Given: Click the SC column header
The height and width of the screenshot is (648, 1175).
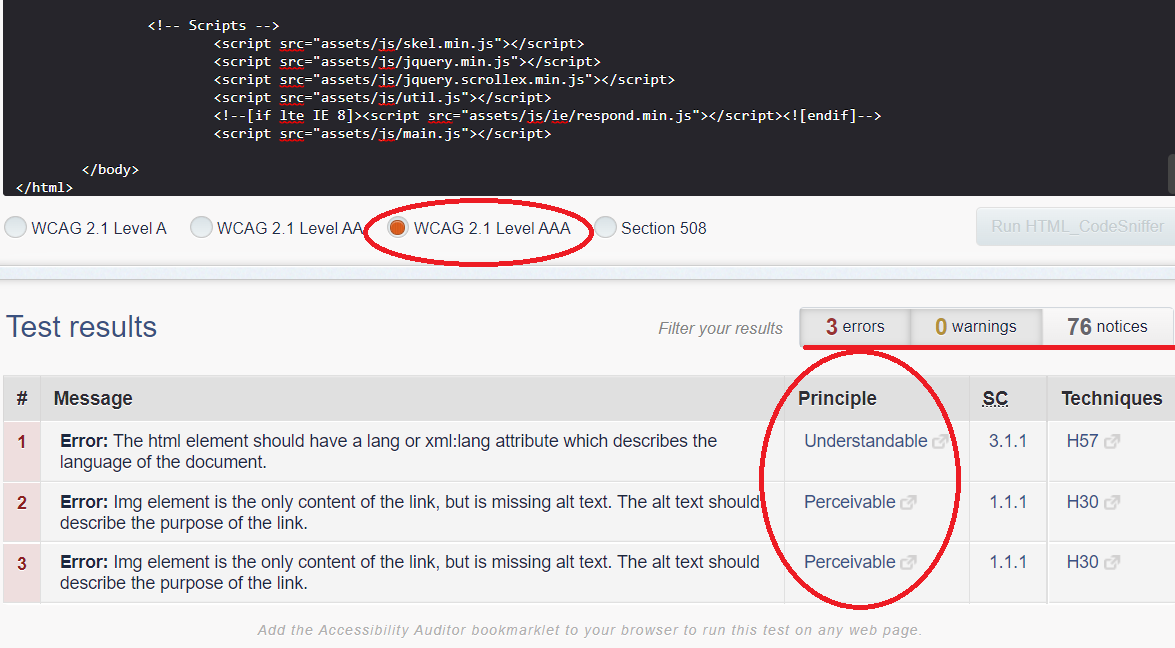Looking at the screenshot, I should (995, 398).
